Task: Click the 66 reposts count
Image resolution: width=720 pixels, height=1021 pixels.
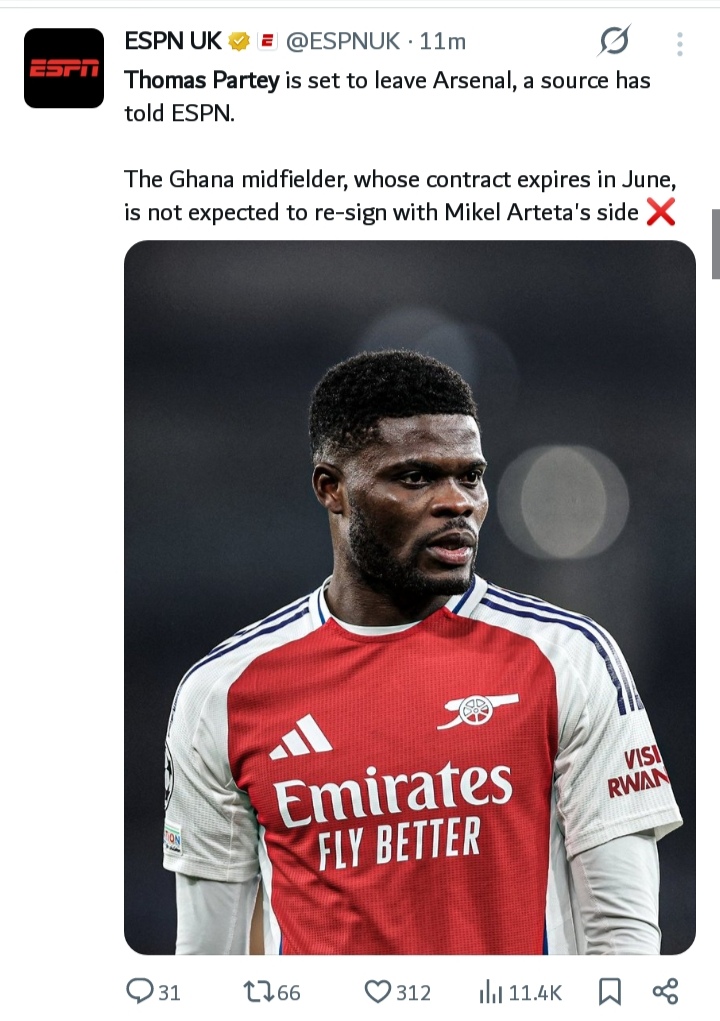Action: [x=289, y=993]
